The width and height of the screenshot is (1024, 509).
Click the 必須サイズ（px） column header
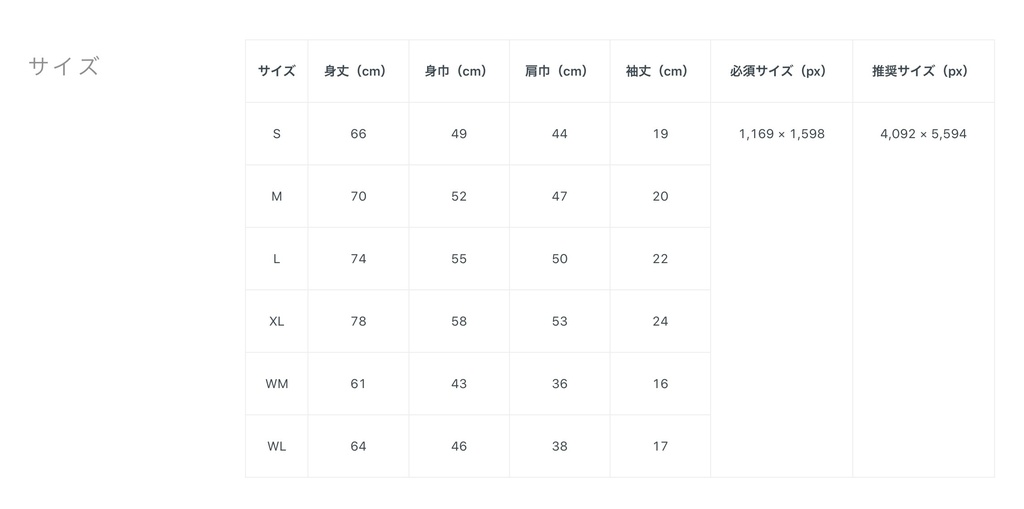pos(781,71)
